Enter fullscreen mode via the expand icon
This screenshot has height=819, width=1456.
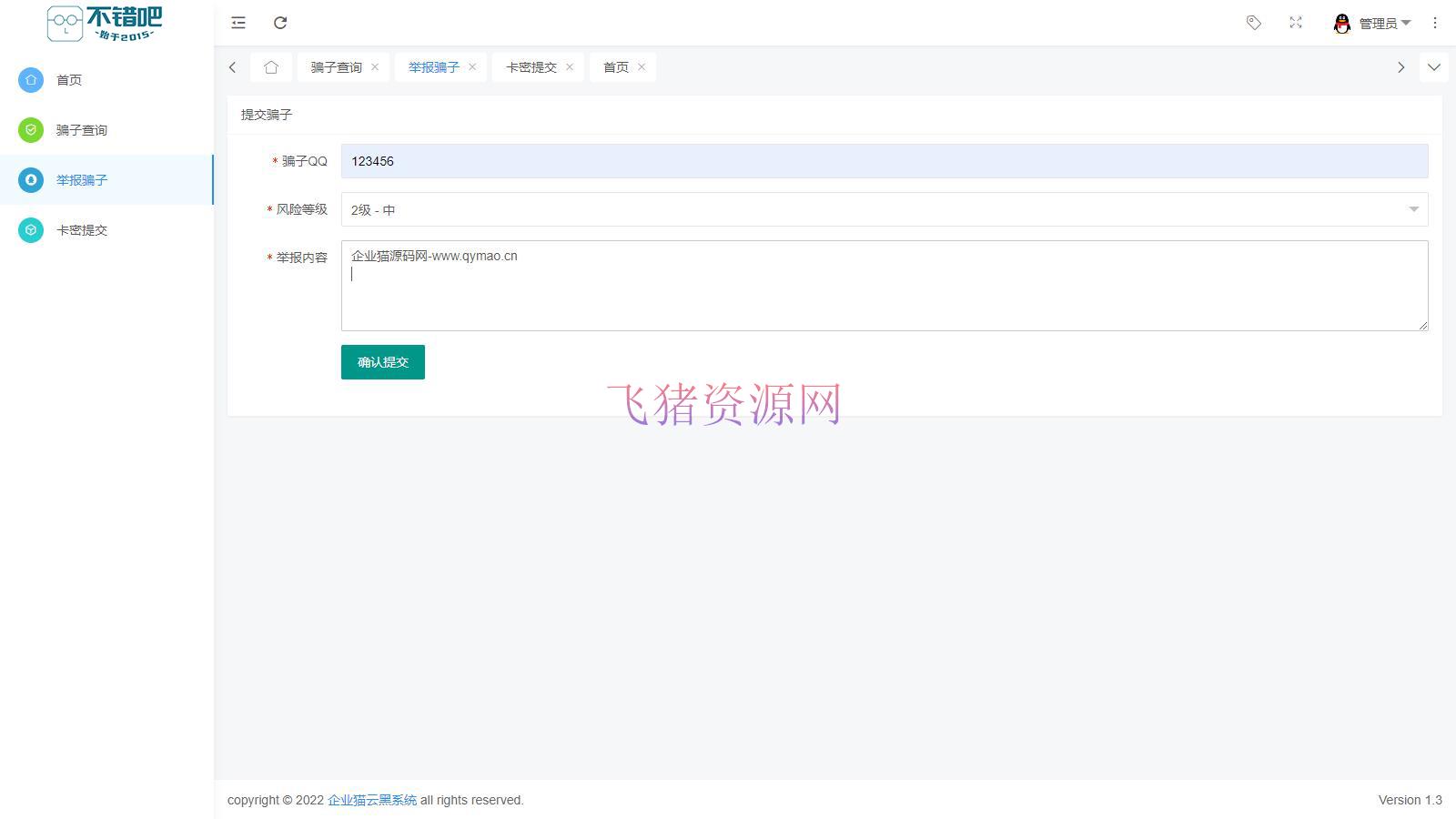point(1295,23)
